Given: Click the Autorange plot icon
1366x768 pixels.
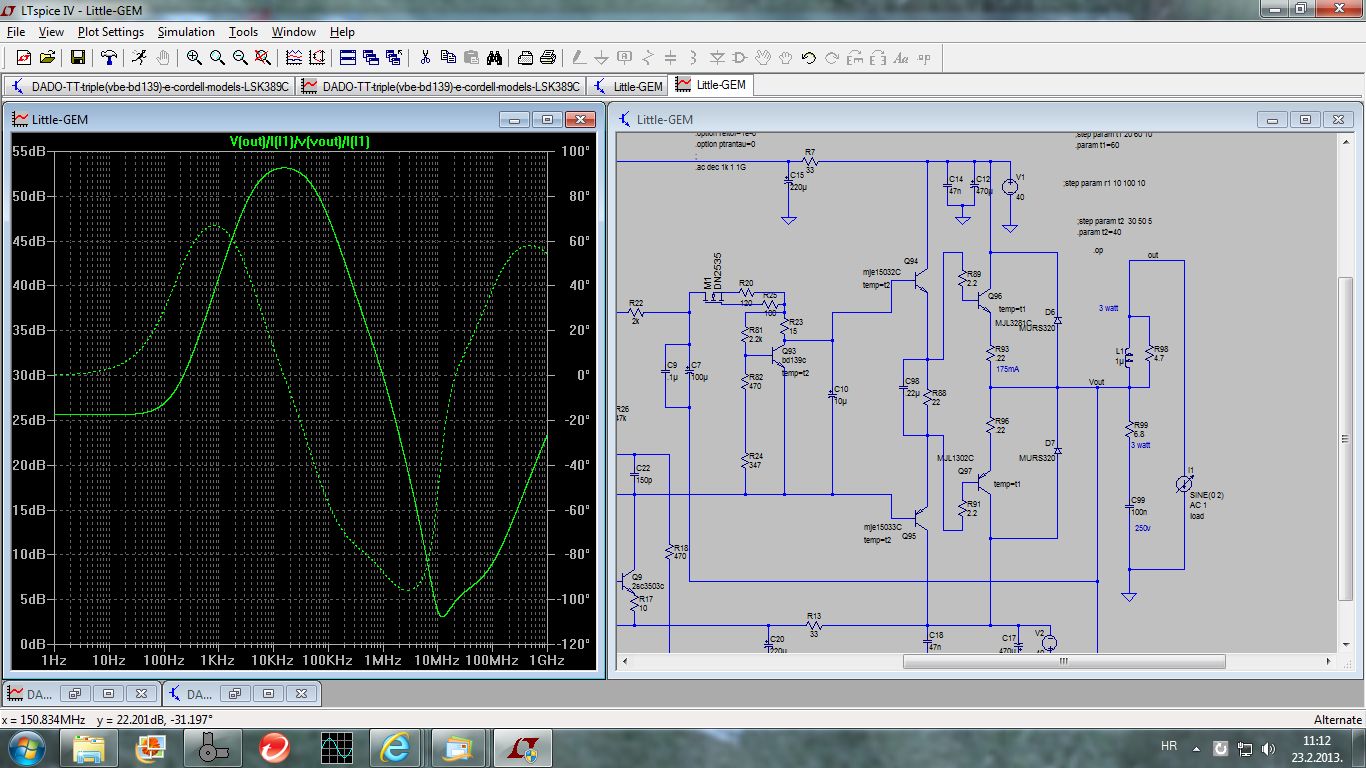Looking at the screenshot, I should [x=294, y=58].
